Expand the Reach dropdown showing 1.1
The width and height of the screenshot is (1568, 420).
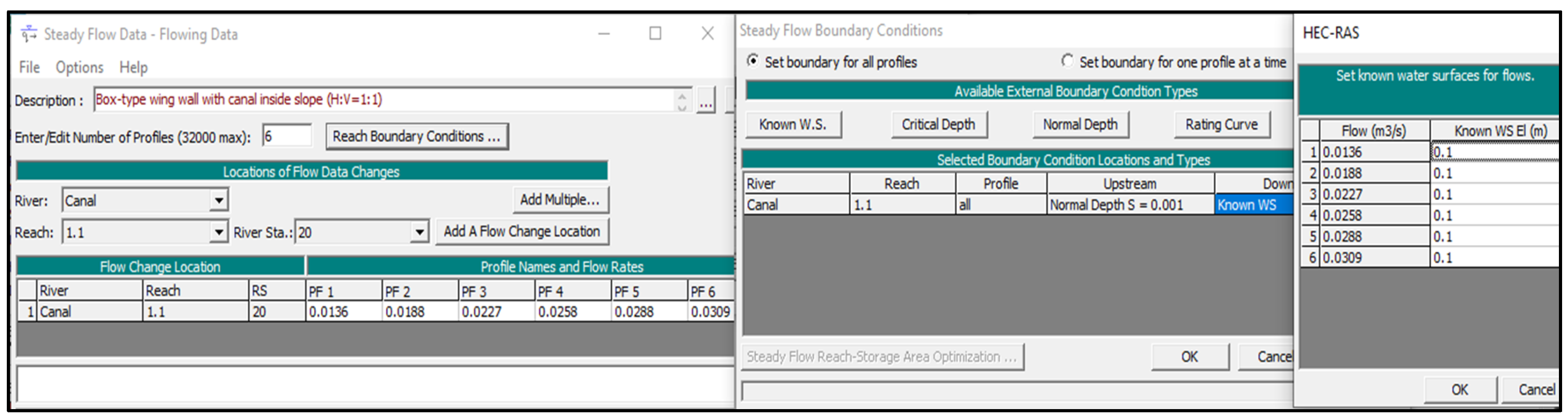218,232
